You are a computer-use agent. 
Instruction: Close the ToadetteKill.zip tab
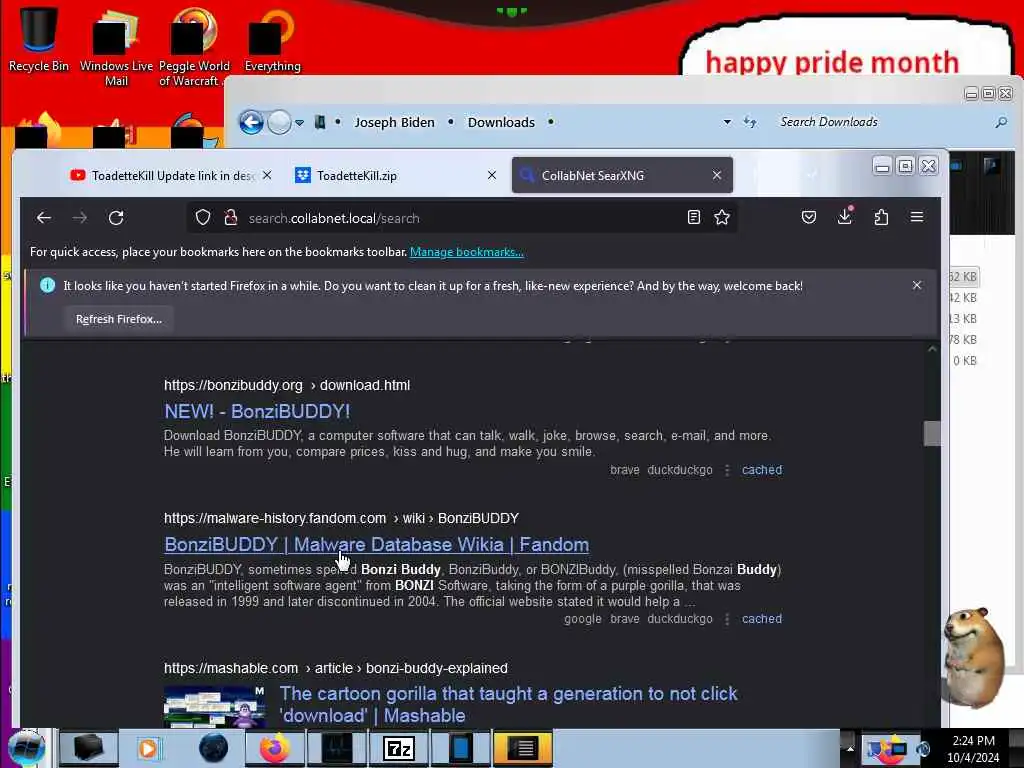click(x=492, y=175)
